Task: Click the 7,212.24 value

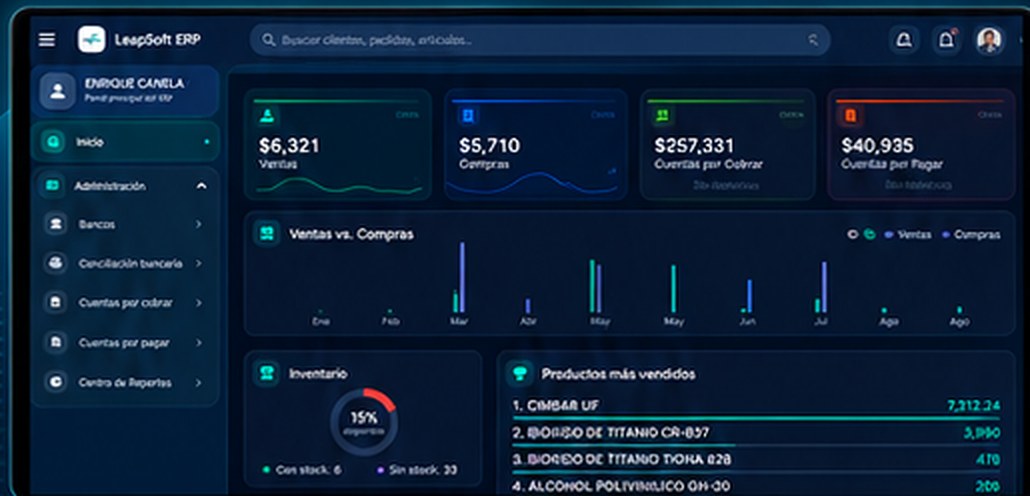Action: pyautogui.click(x=974, y=406)
